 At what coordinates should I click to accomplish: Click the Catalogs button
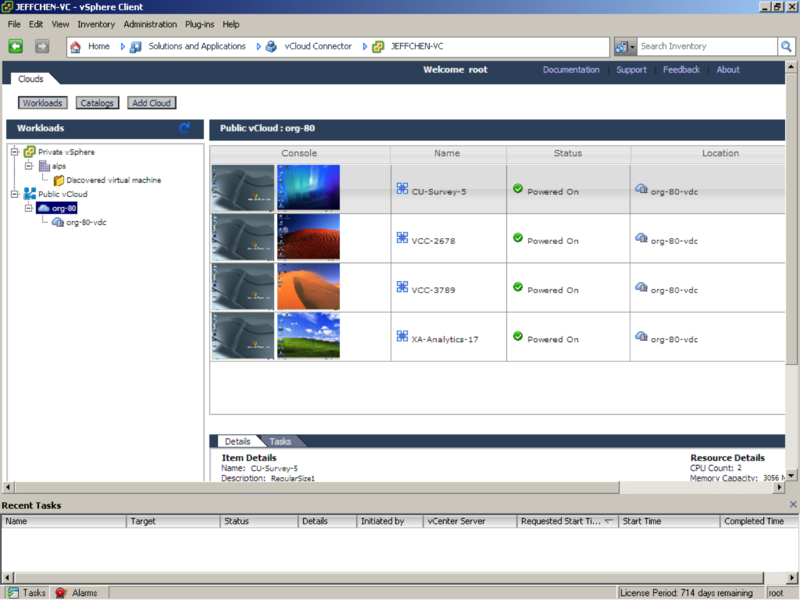[97, 103]
